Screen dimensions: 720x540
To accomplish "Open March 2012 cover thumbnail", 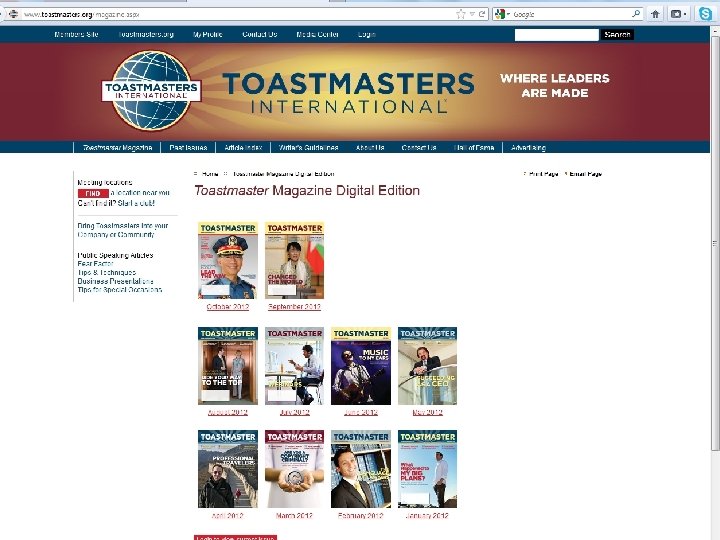I will 294,469.
